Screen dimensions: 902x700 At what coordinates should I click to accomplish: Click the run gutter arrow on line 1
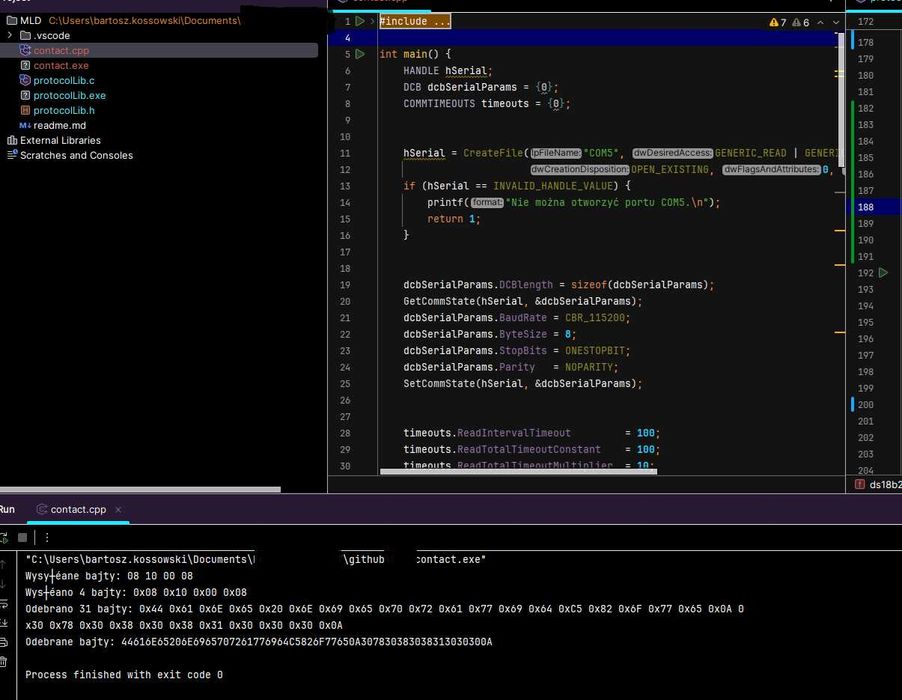360,21
